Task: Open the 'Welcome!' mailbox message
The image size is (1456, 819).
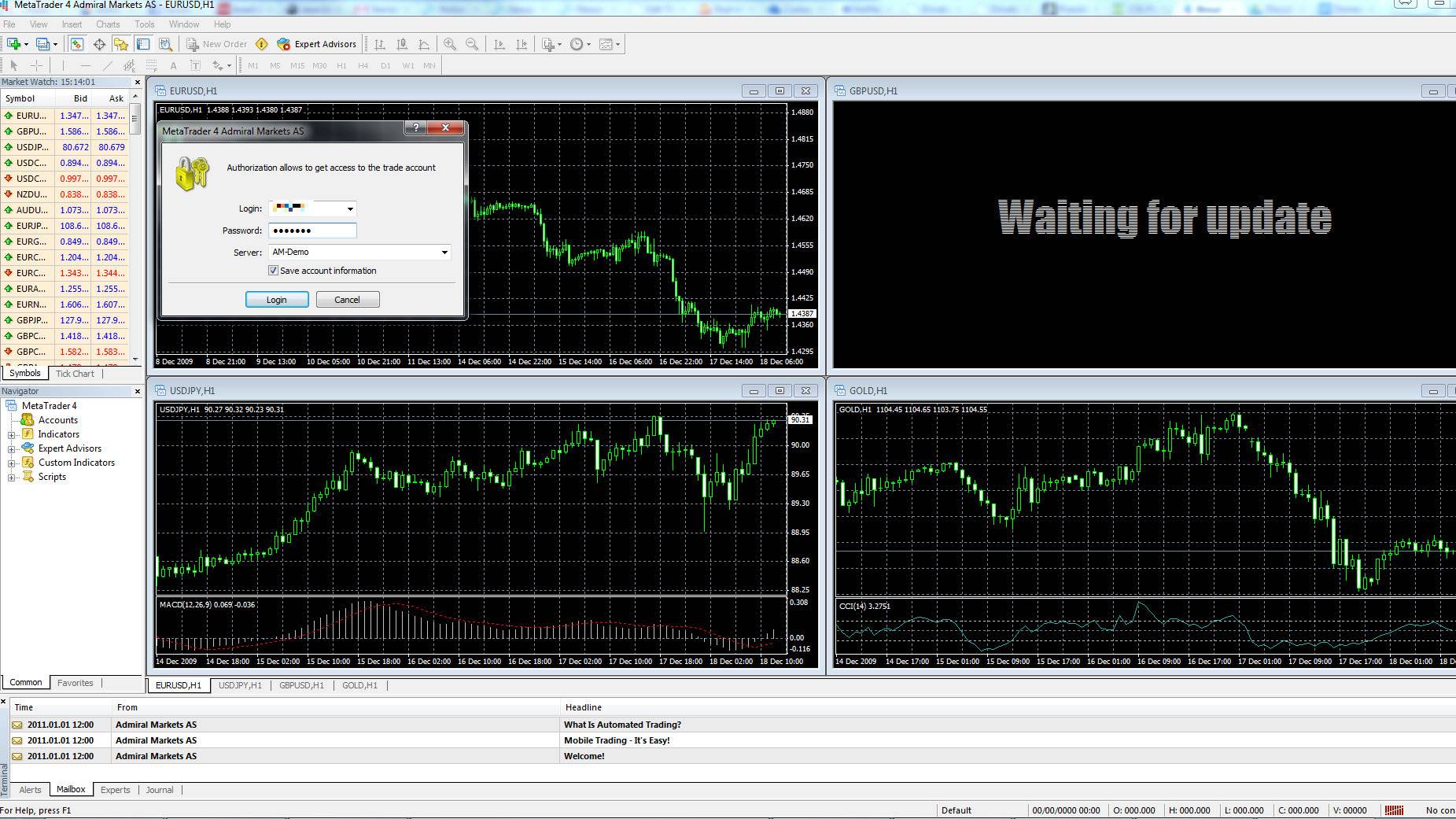Action: click(x=584, y=756)
